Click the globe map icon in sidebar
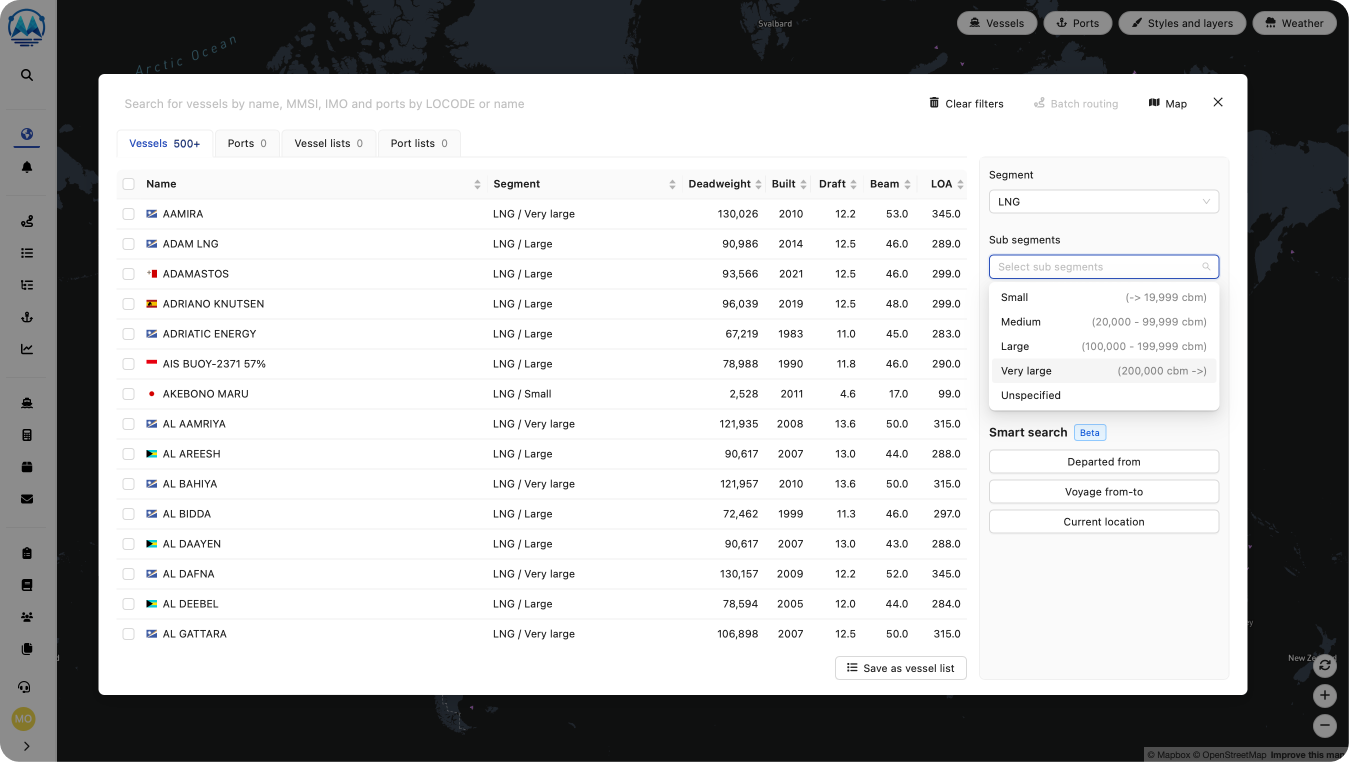Screen dimensions: 1349x762 point(27,135)
